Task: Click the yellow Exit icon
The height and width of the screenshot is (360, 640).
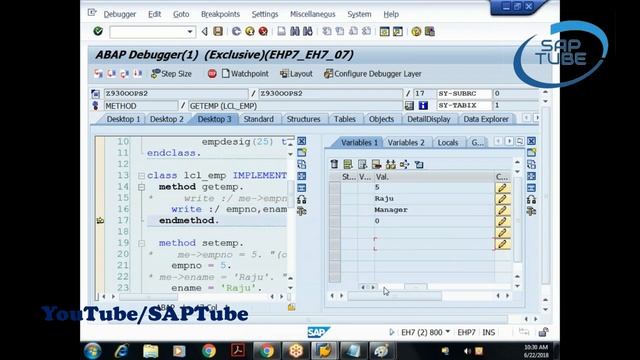Action: coord(250,31)
